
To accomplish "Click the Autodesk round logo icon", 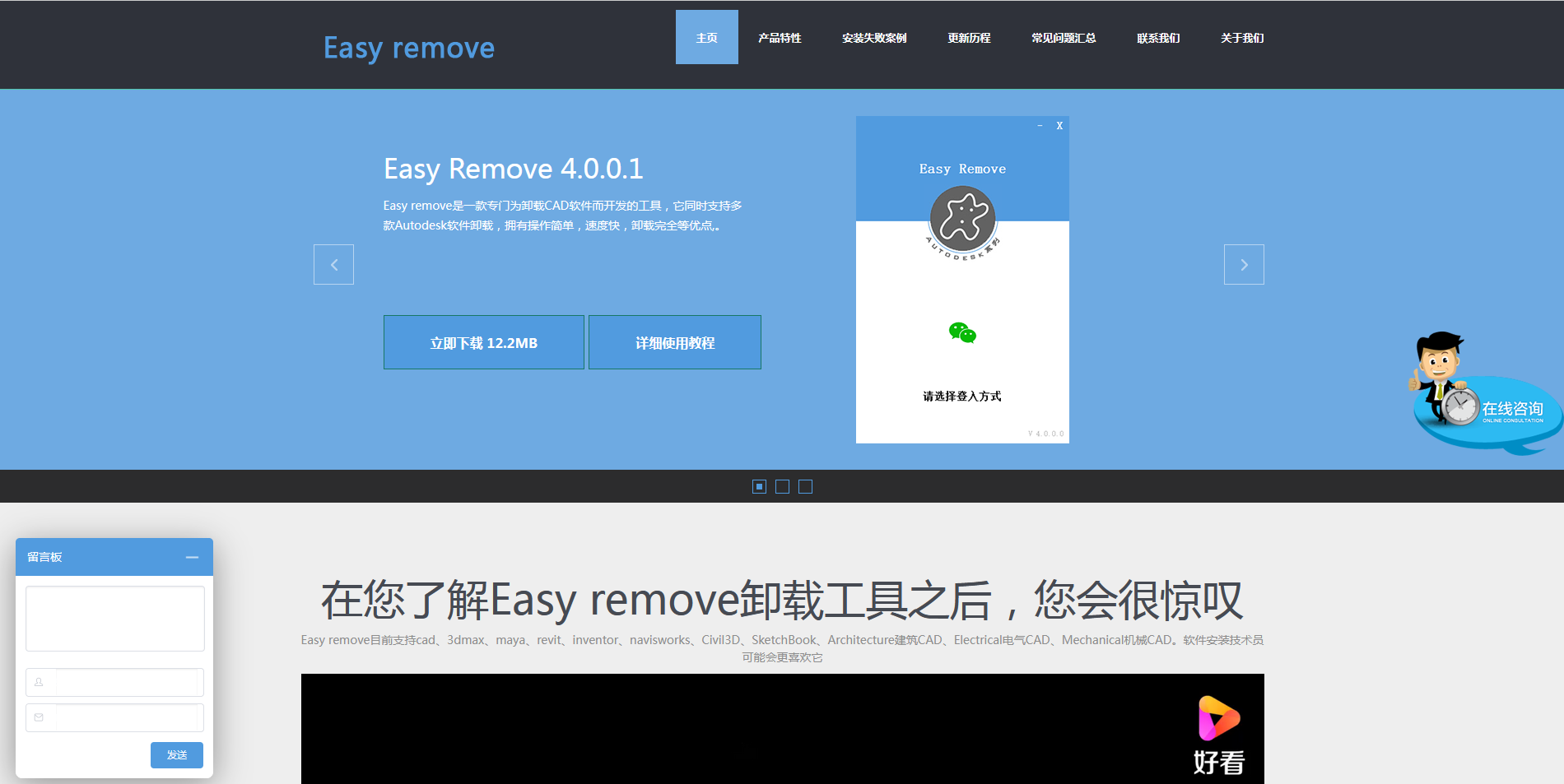I will [962, 219].
